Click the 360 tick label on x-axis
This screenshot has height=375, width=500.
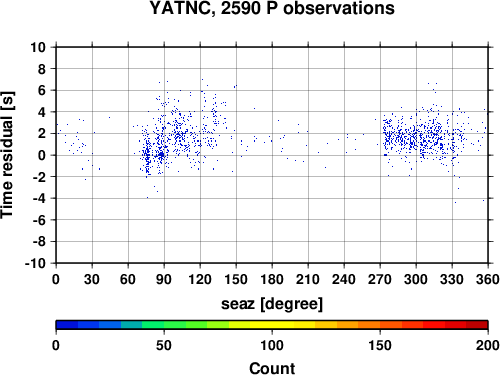coord(488,279)
